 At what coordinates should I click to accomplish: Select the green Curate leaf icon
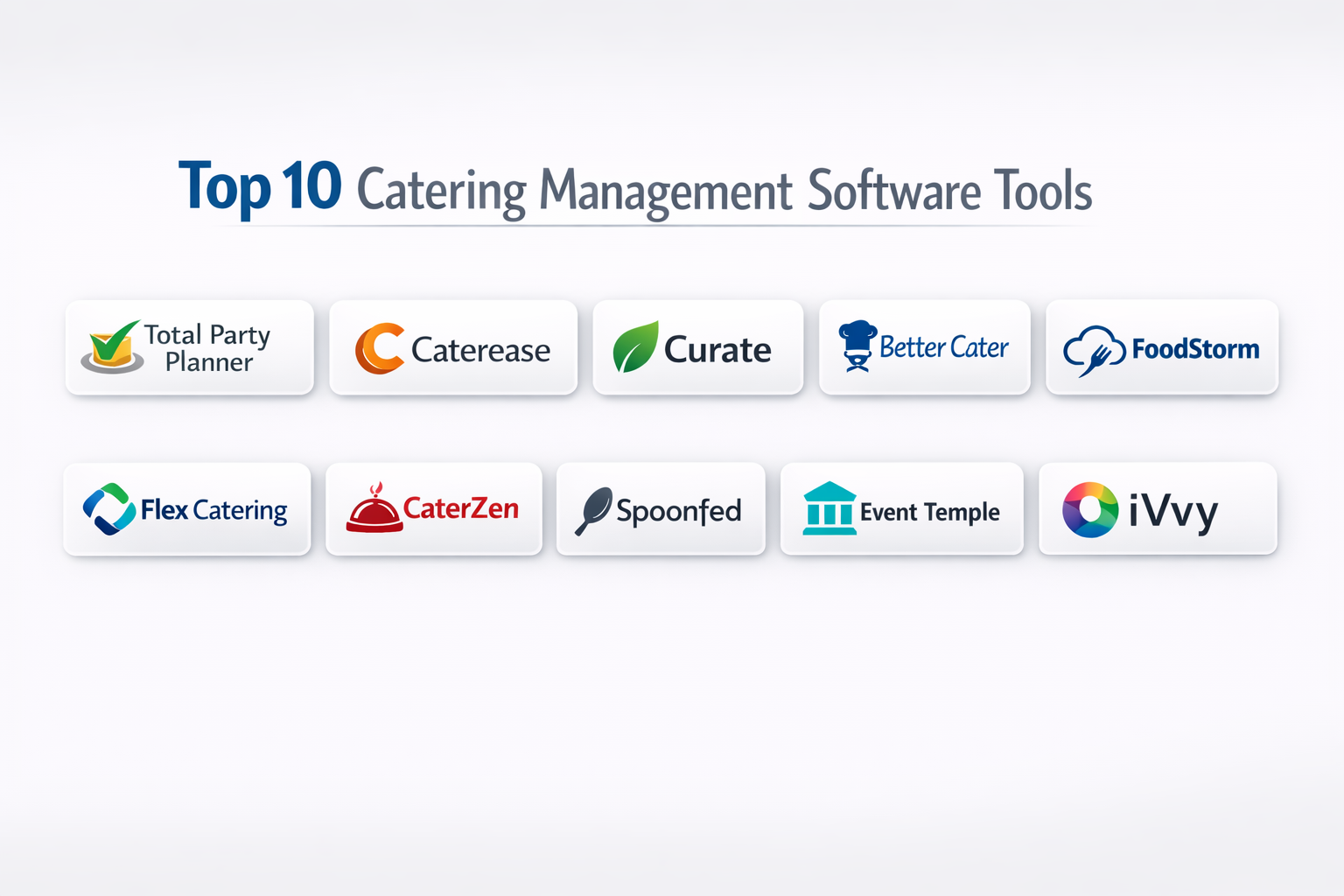635,347
